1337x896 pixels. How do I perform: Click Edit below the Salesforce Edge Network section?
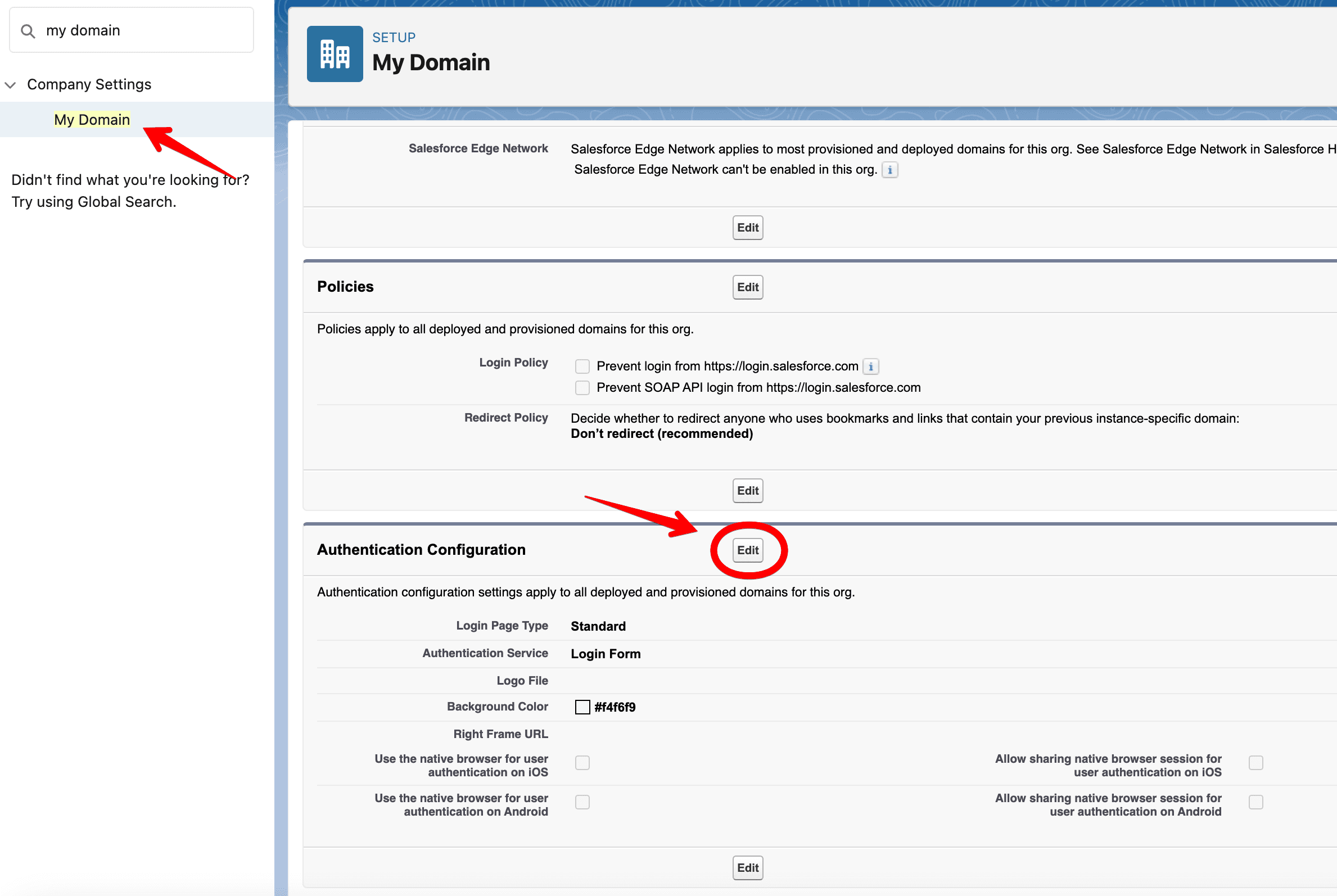(747, 228)
